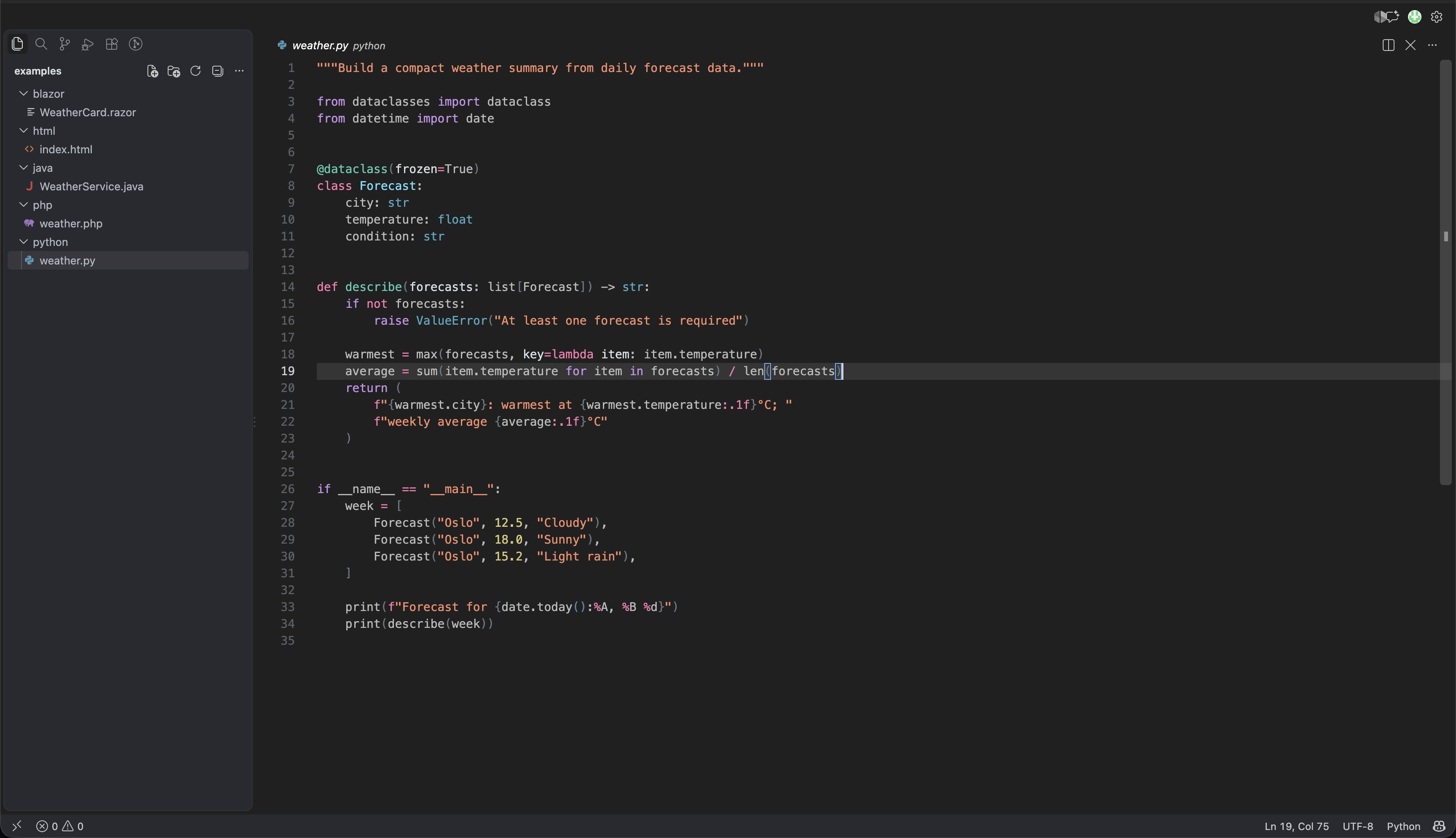Image resolution: width=1456 pixels, height=838 pixels.
Task: Open explorer more actions ellipsis
Action: point(239,71)
